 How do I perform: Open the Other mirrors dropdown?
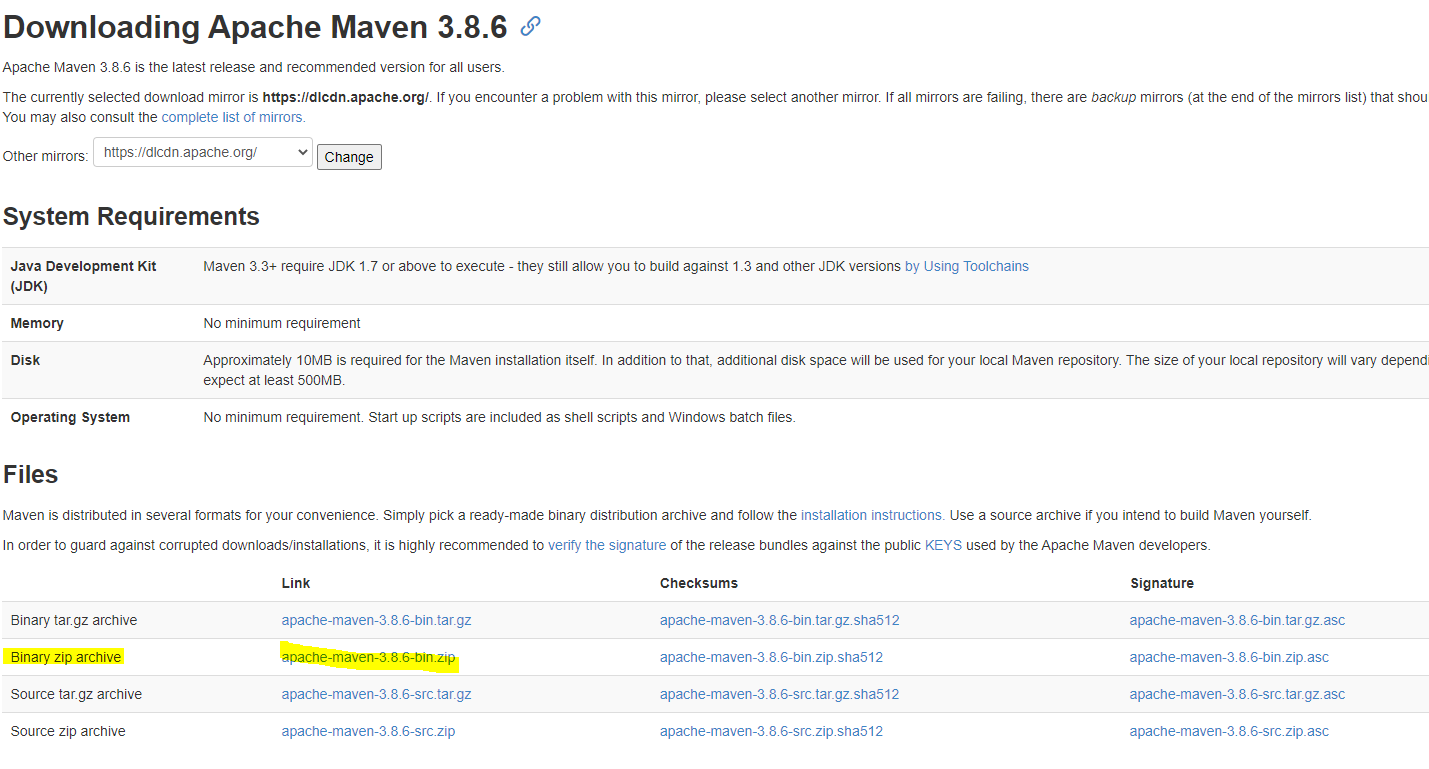pyautogui.click(x=203, y=153)
